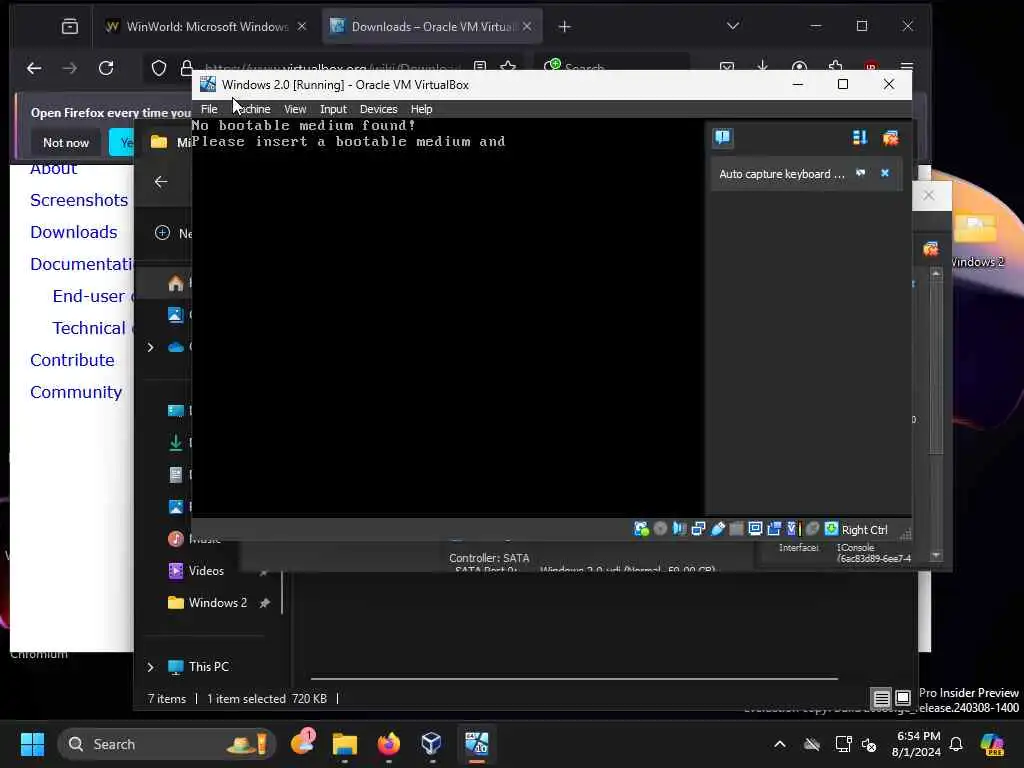Open Firefox from taskbar
Viewport: 1024px width, 768px height.
coord(389,744)
